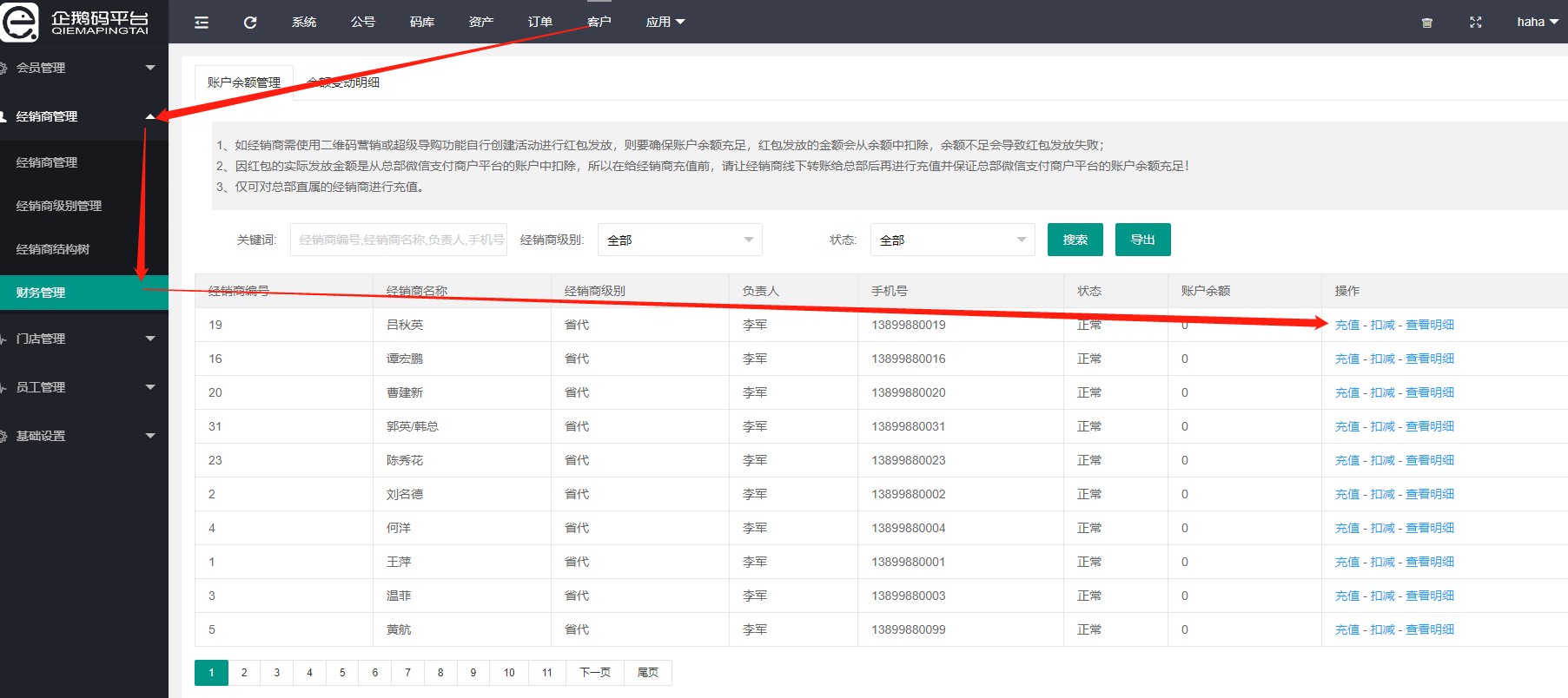Open the 应用 top menu dropdown
Viewport: 1568px width, 698px height.
pos(665,22)
